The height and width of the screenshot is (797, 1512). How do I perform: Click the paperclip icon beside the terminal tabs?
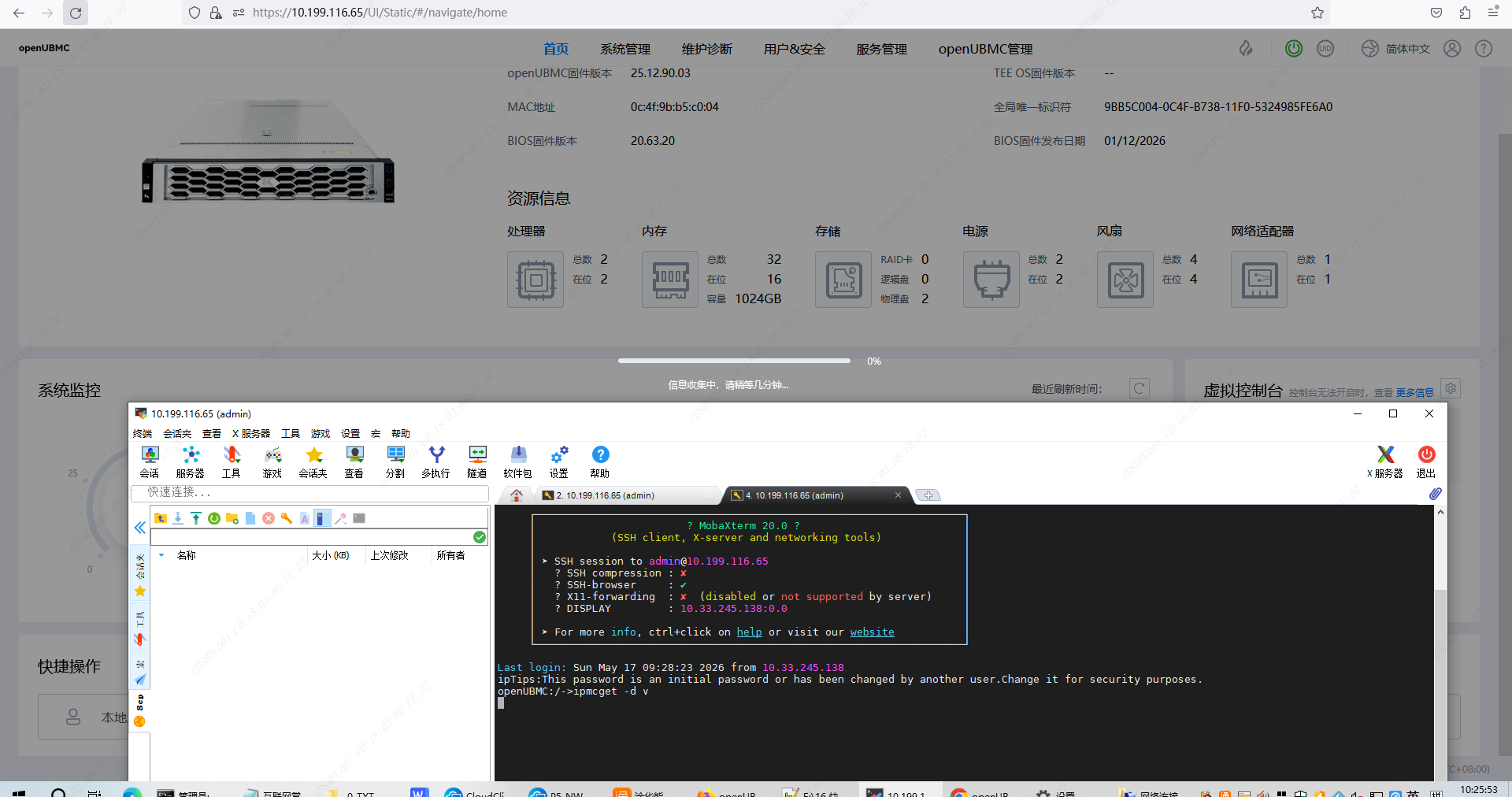click(1436, 494)
